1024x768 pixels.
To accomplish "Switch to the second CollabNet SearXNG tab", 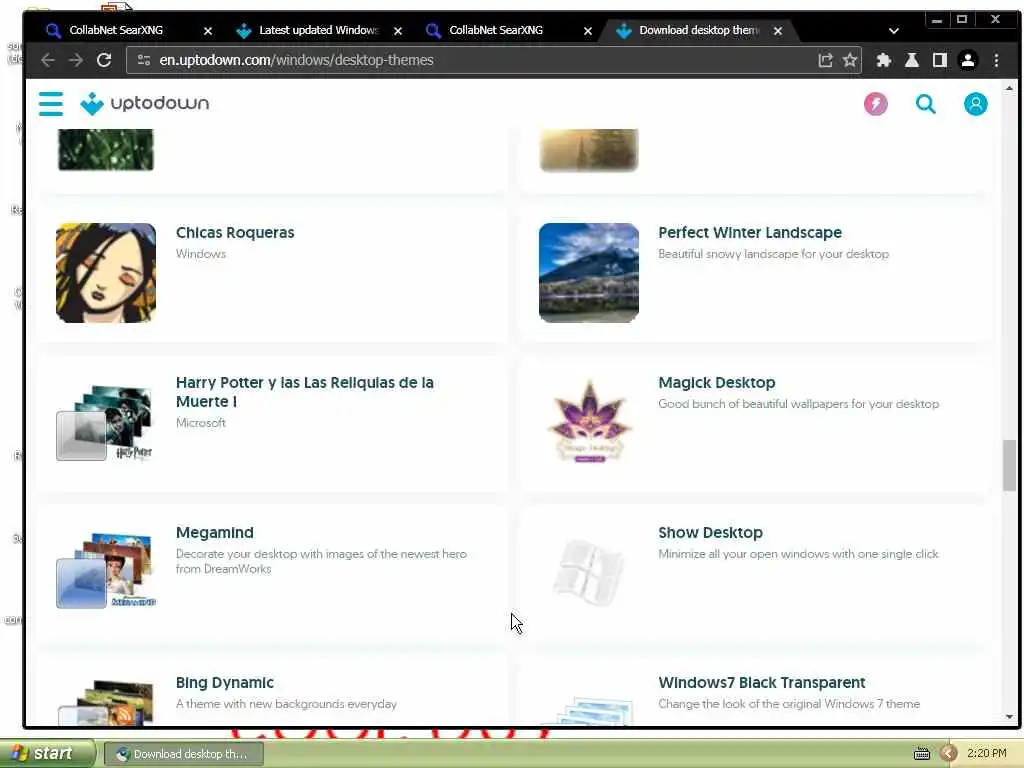I will [496, 30].
